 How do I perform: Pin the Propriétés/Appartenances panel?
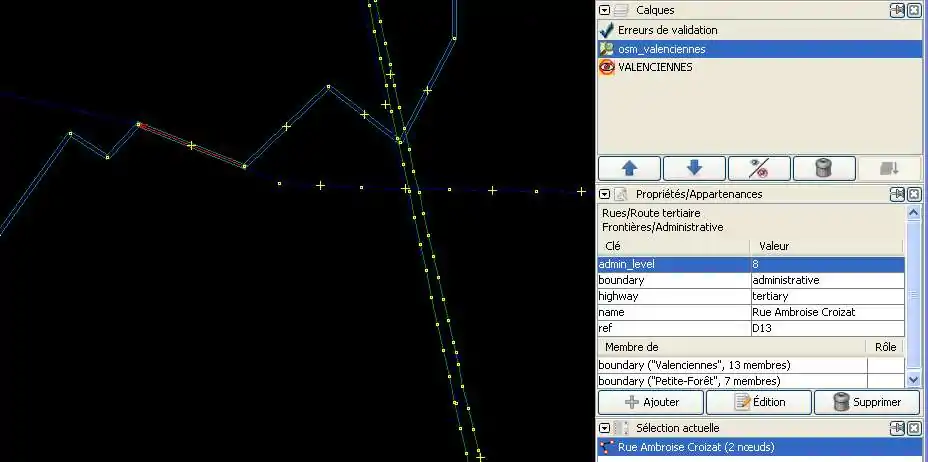(x=899, y=194)
